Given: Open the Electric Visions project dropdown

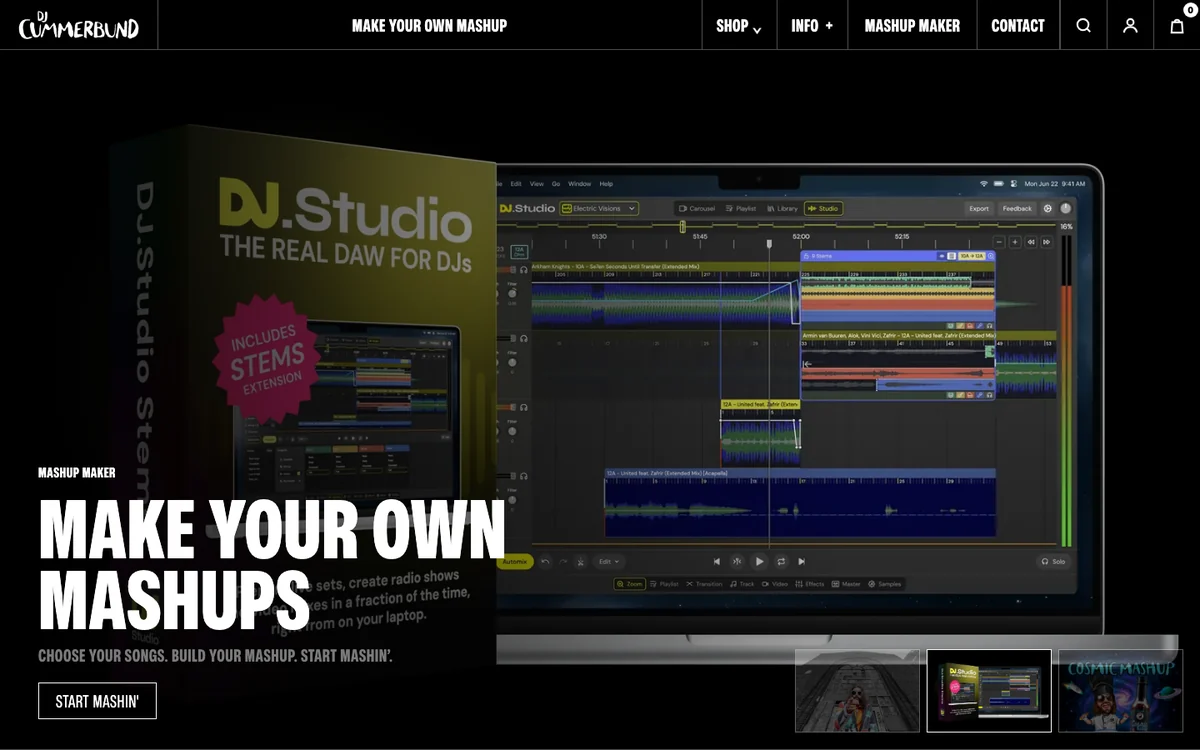Looking at the screenshot, I should [599, 208].
